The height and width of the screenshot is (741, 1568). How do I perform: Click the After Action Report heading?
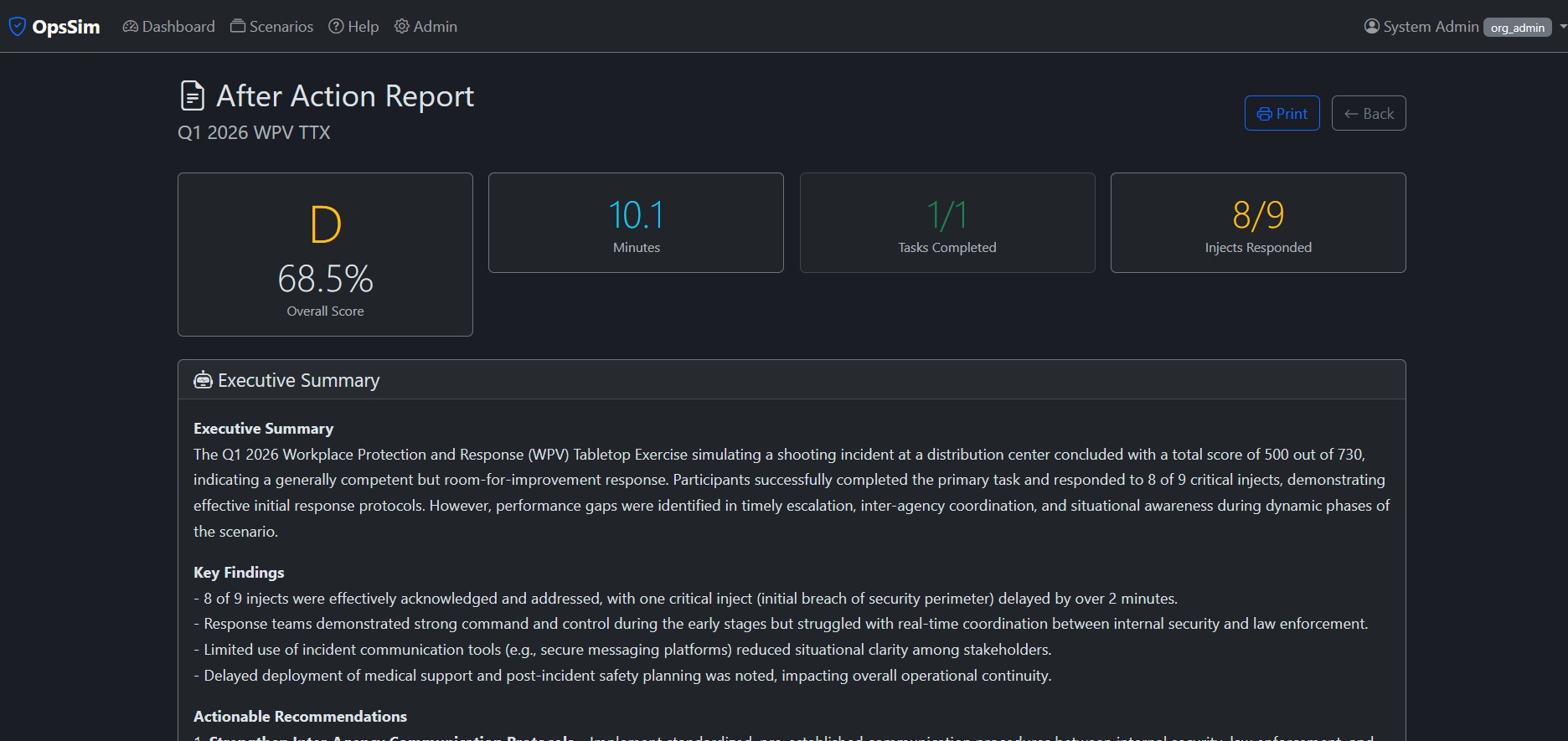point(345,96)
